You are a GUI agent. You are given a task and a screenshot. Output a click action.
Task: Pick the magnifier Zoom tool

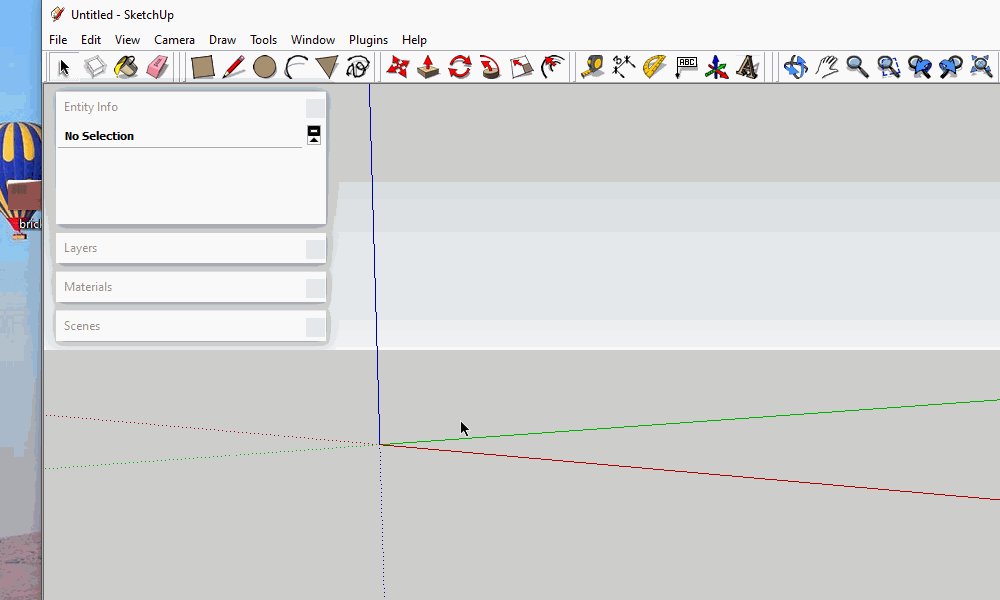(857, 67)
